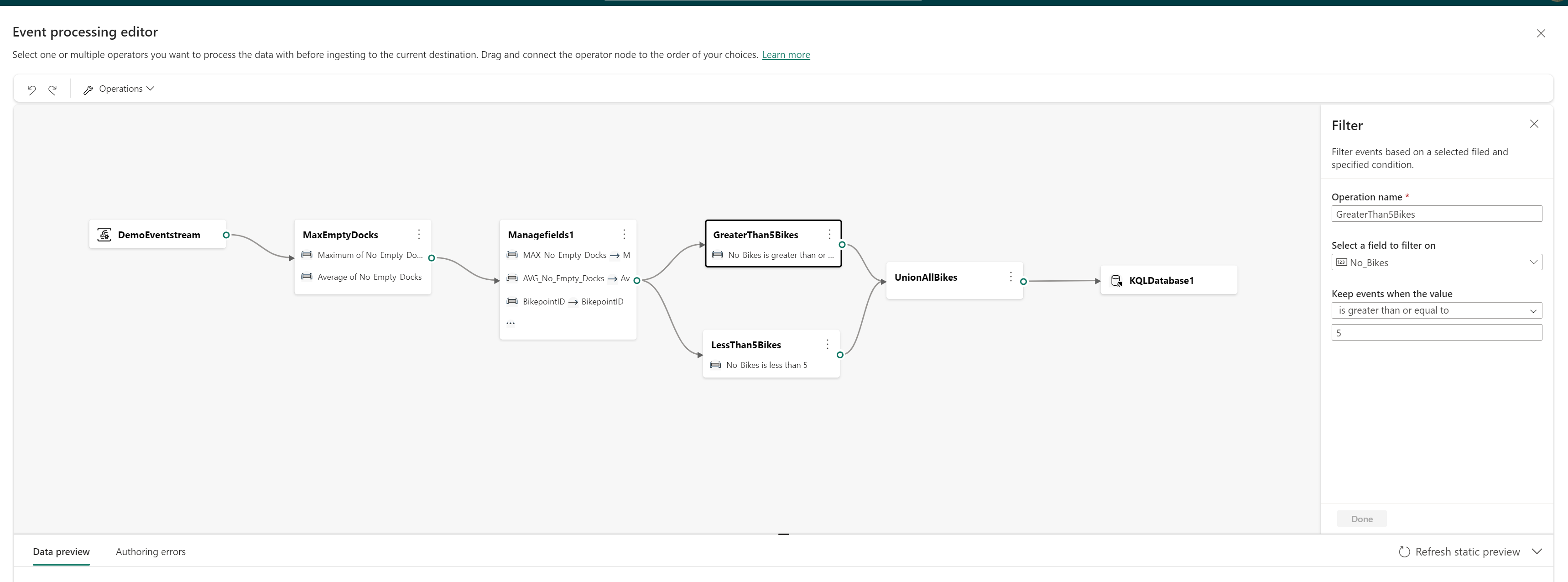This screenshot has height=582, width=1568.
Task: Click Managefields1 output connector port
Action: [x=637, y=281]
